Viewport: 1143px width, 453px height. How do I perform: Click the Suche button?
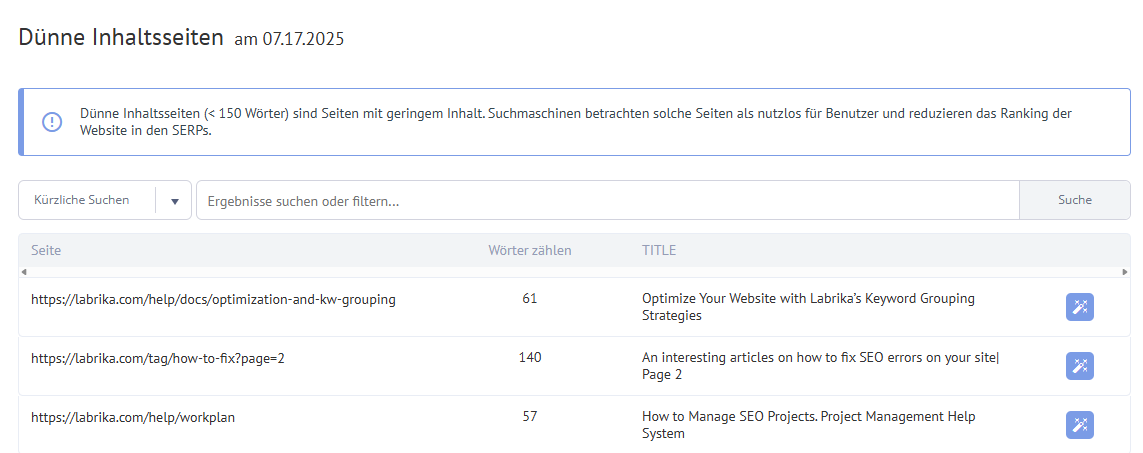1074,200
